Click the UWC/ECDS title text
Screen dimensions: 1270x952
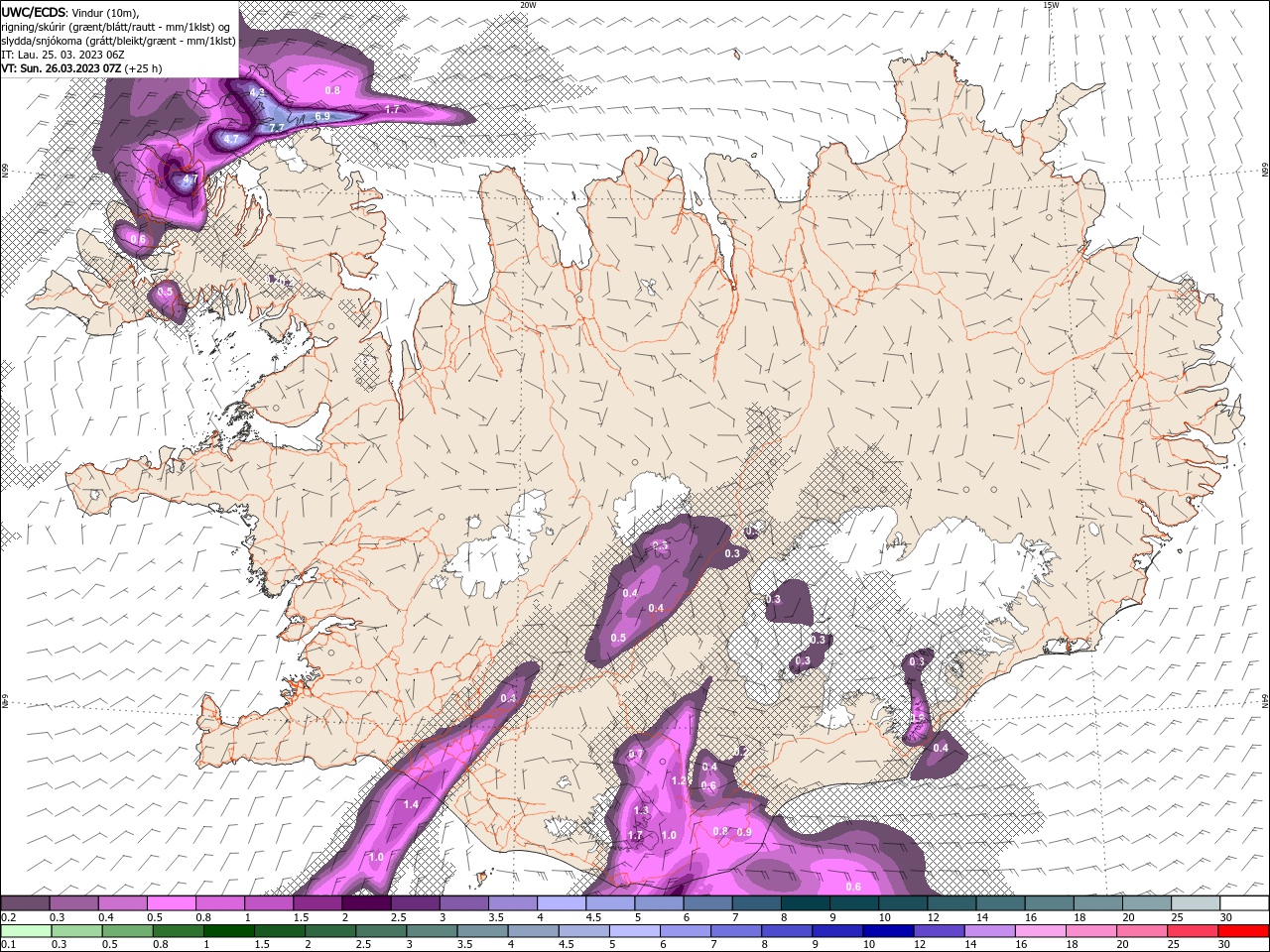pyautogui.click(x=34, y=12)
